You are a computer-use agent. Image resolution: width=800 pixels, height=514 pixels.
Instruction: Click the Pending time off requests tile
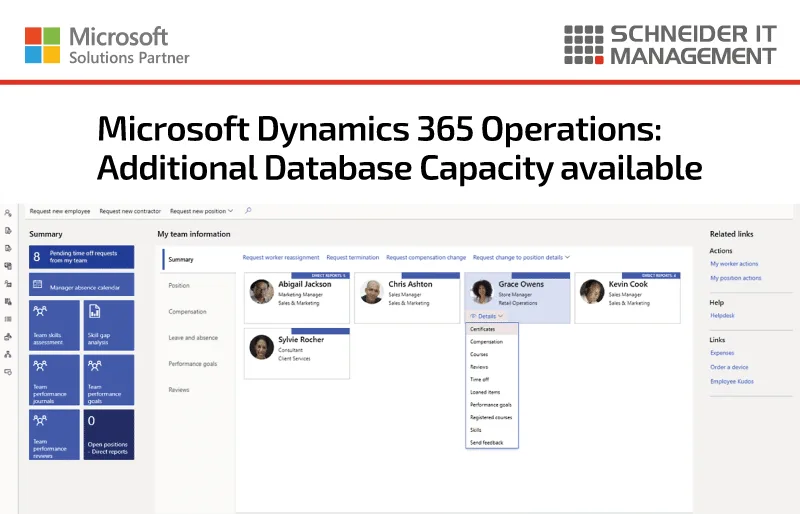coord(82,257)
